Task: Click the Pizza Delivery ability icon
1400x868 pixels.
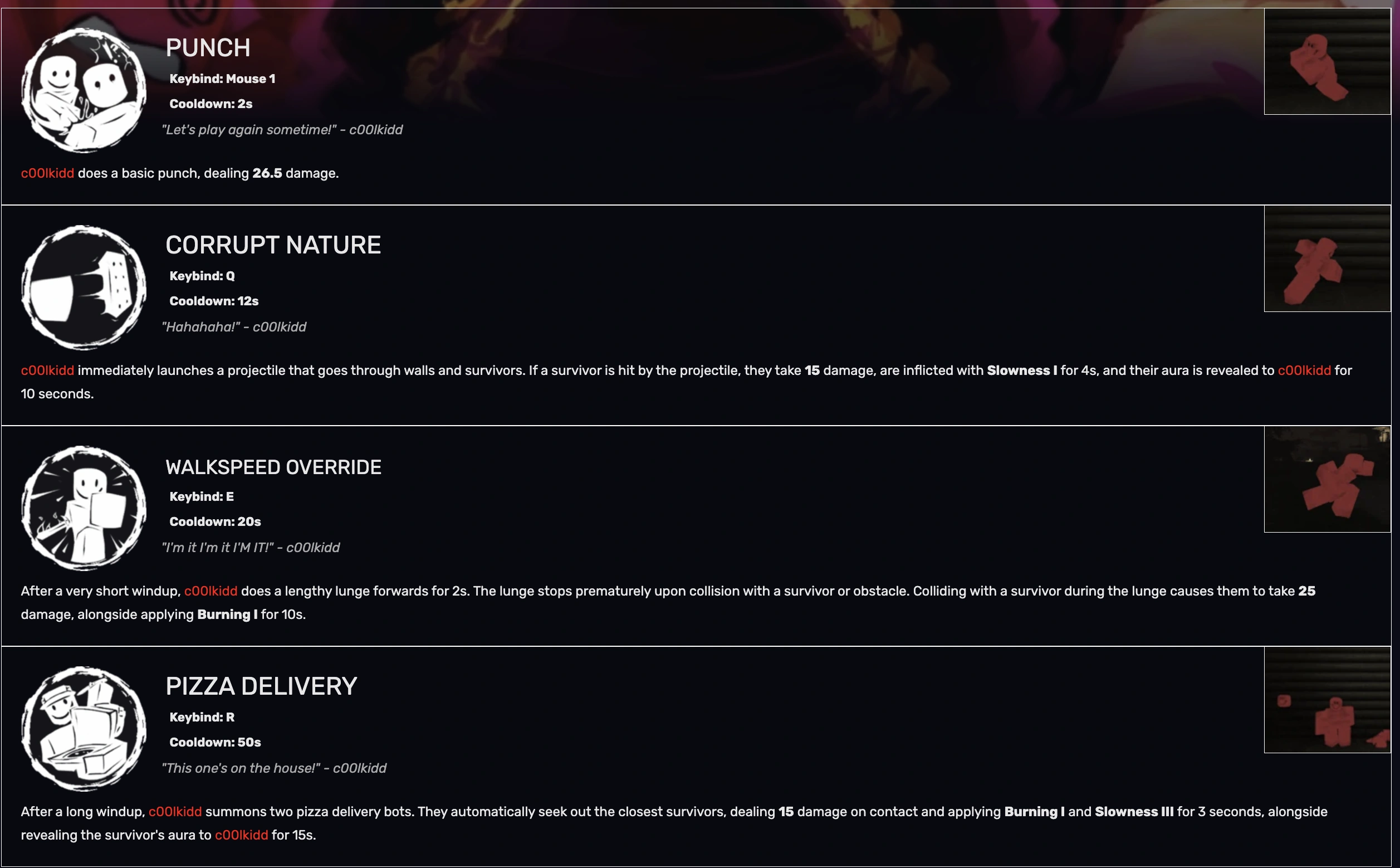Action: click(84, 729)
